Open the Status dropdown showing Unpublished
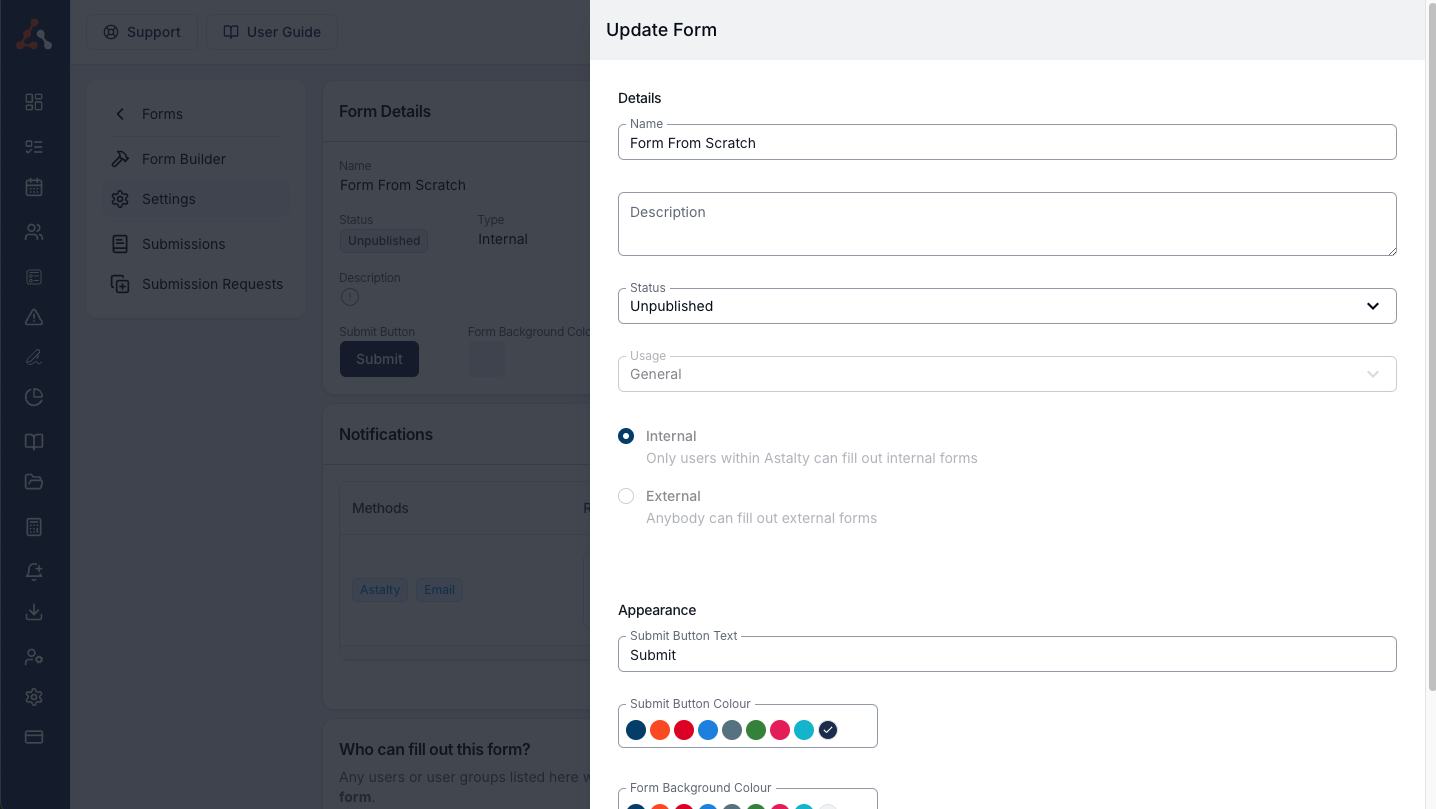 coord(1006,306)
